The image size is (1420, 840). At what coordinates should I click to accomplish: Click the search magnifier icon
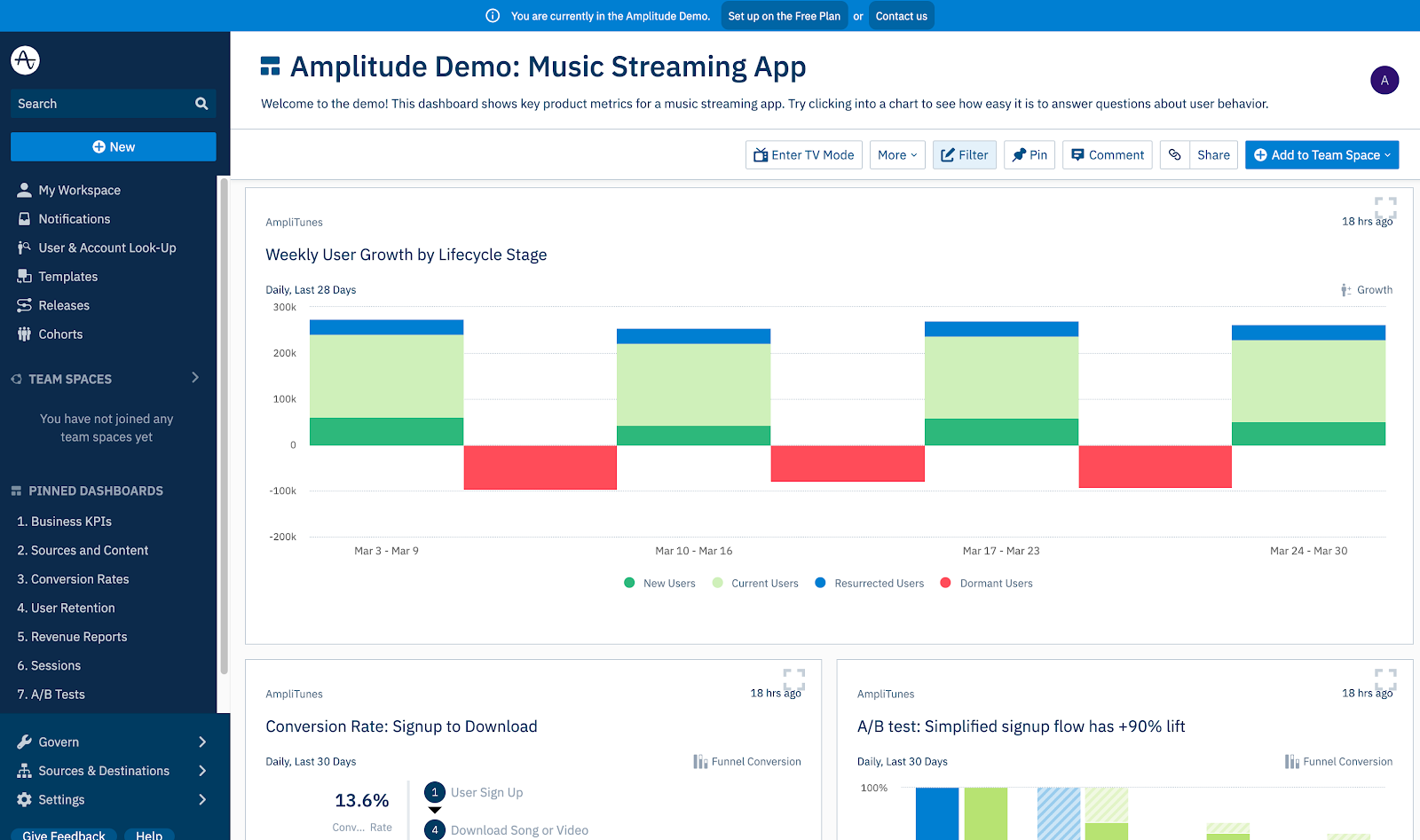pos(201,104)
